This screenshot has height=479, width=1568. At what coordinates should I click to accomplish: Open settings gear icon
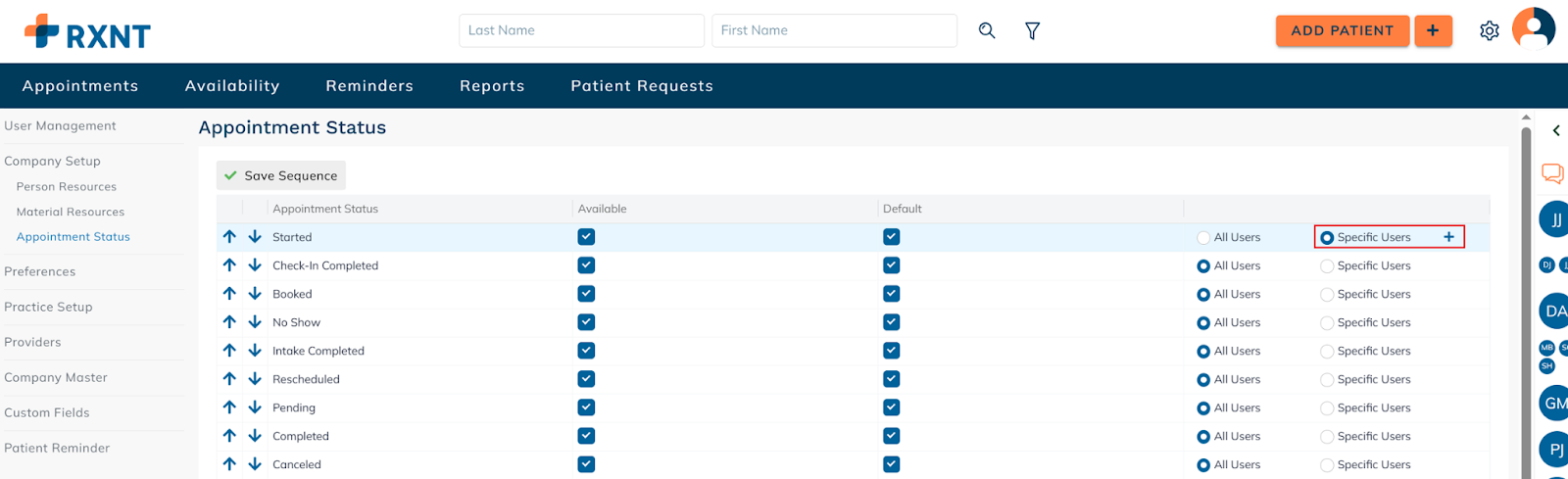tap(1489, 31)
